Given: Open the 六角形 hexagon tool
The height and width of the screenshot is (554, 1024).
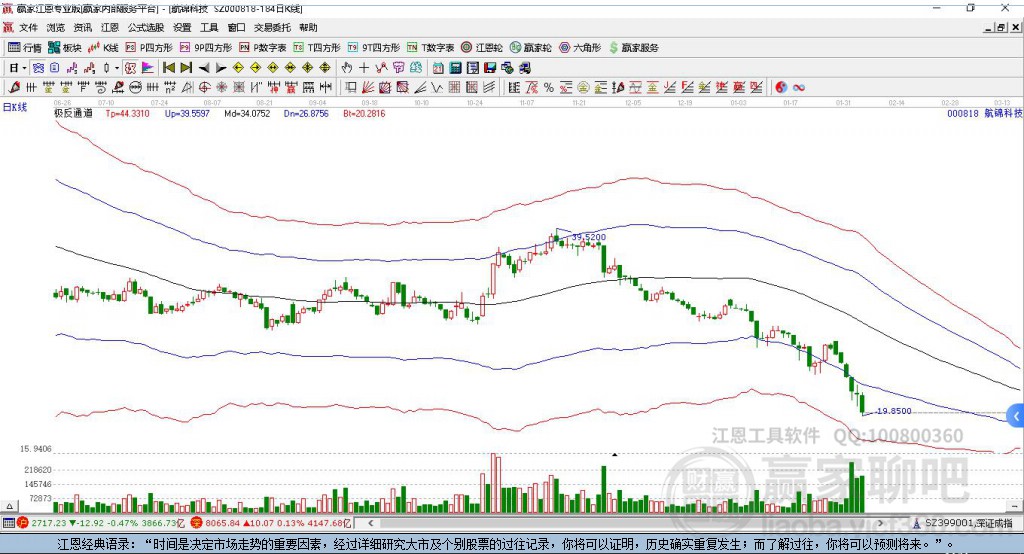Looking at the screenshot, I should 579,48.
